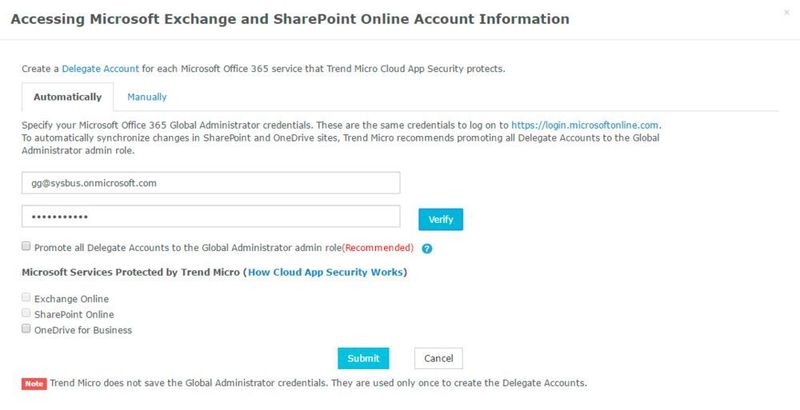Open the login.microsoftonline.com link

[x=585, y=125]
